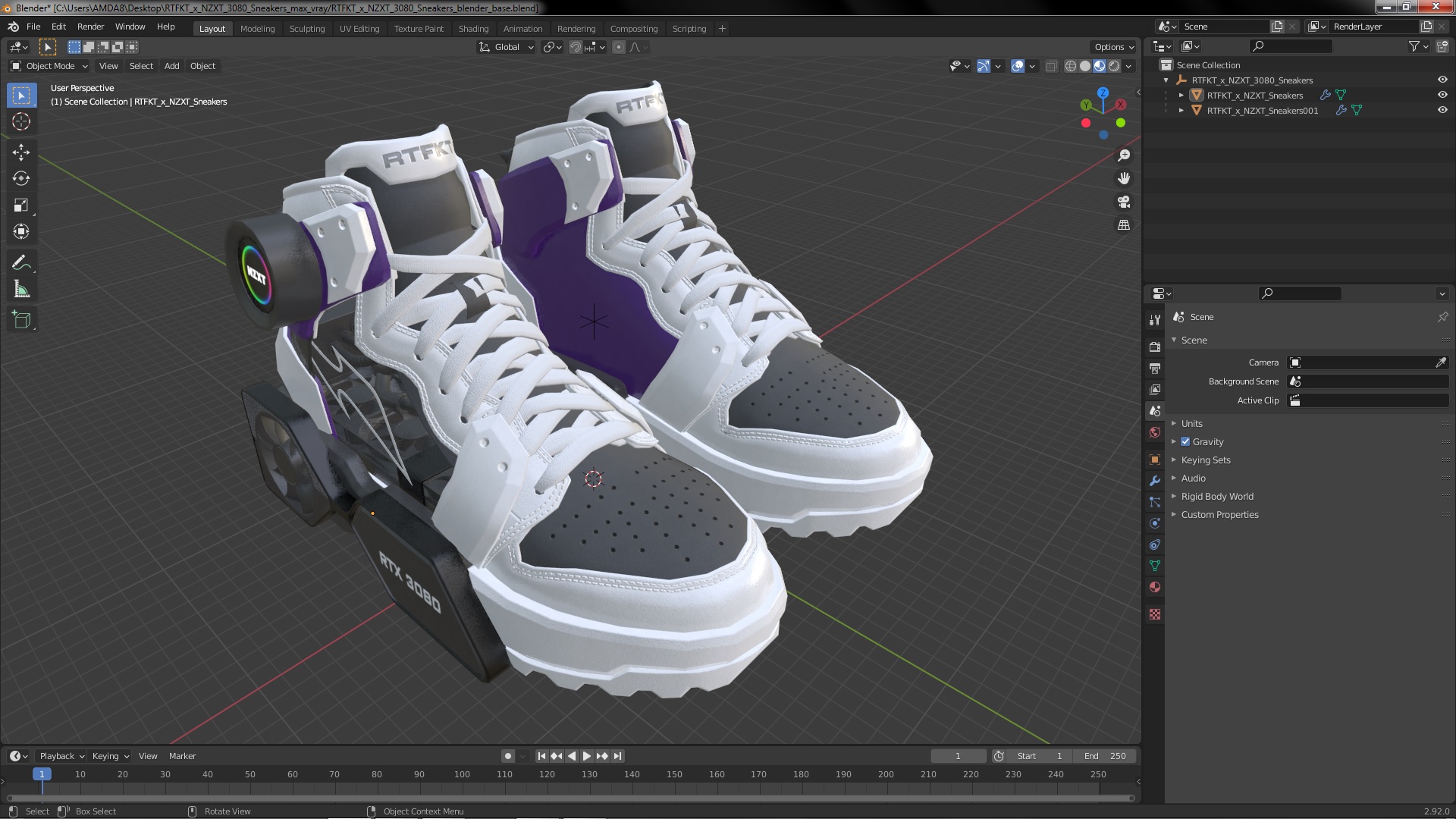This screenshot has width=1456, height=819.
Task: Expand RTFKT_x_NZXT_Sneakers001 tree item
Action: coord(1181,110)
